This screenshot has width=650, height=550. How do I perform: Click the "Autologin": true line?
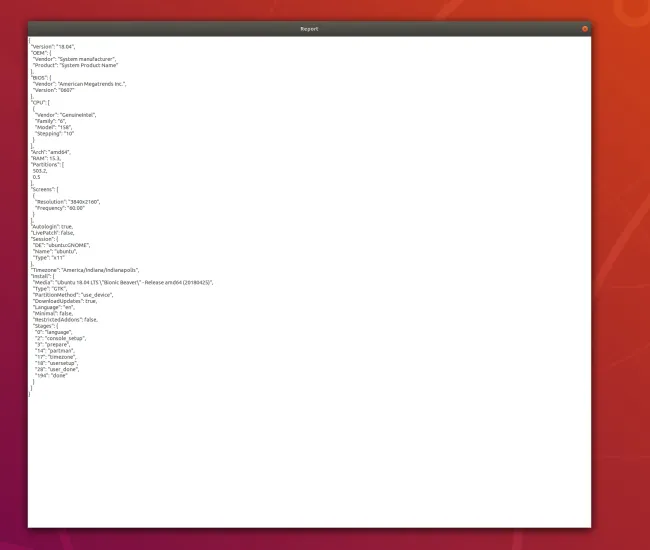point(52,227)
